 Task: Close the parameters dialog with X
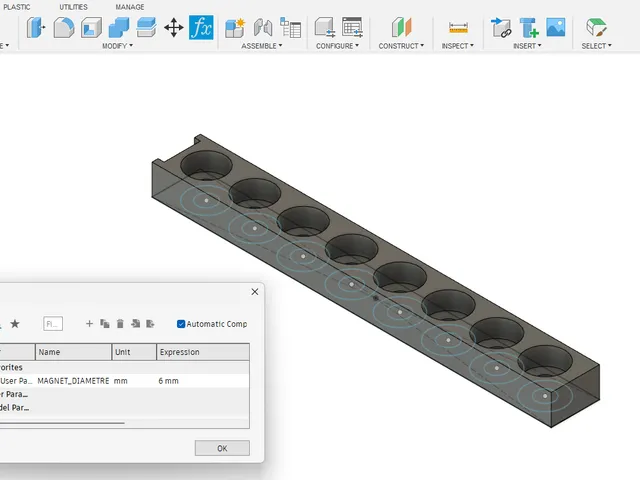255,291
